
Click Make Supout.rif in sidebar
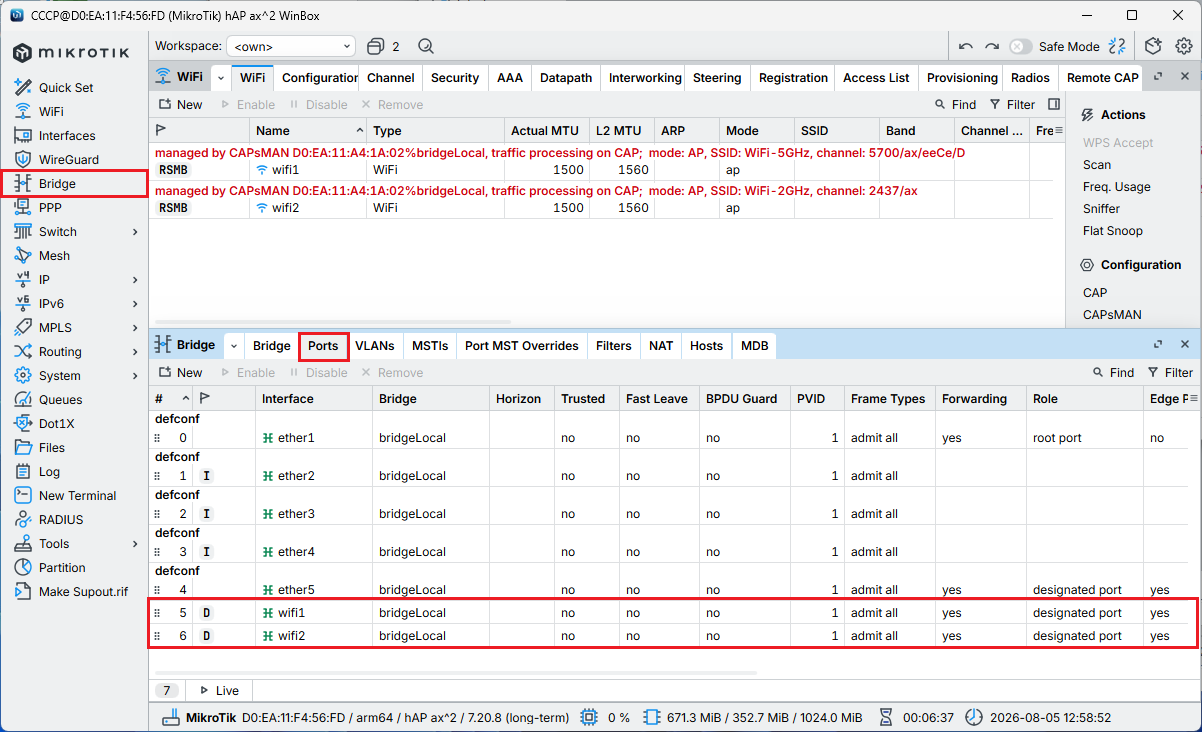[83, 592]
